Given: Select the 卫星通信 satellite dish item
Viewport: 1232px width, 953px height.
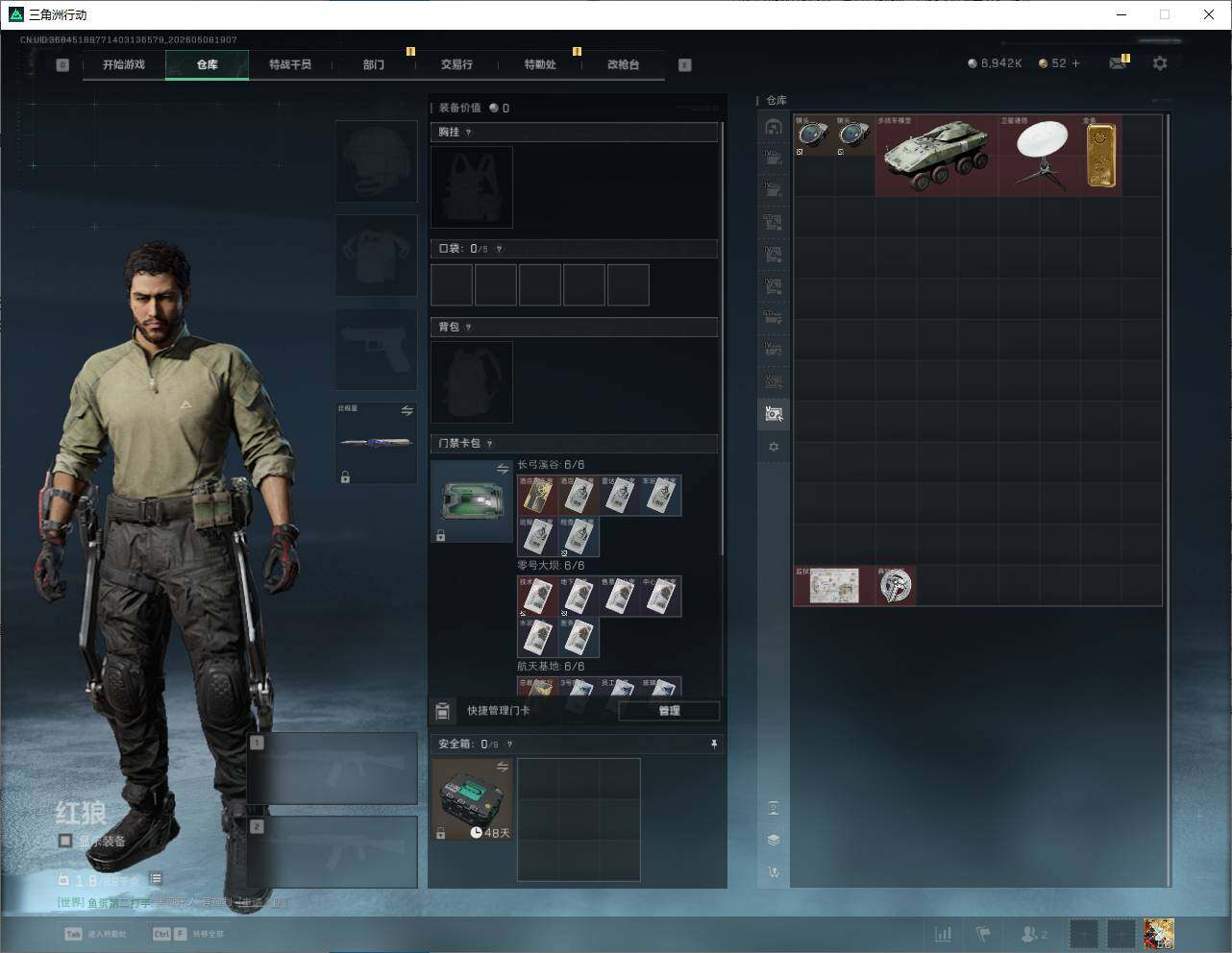Looking at the screenshot, I should click(x=1040, y=156).
